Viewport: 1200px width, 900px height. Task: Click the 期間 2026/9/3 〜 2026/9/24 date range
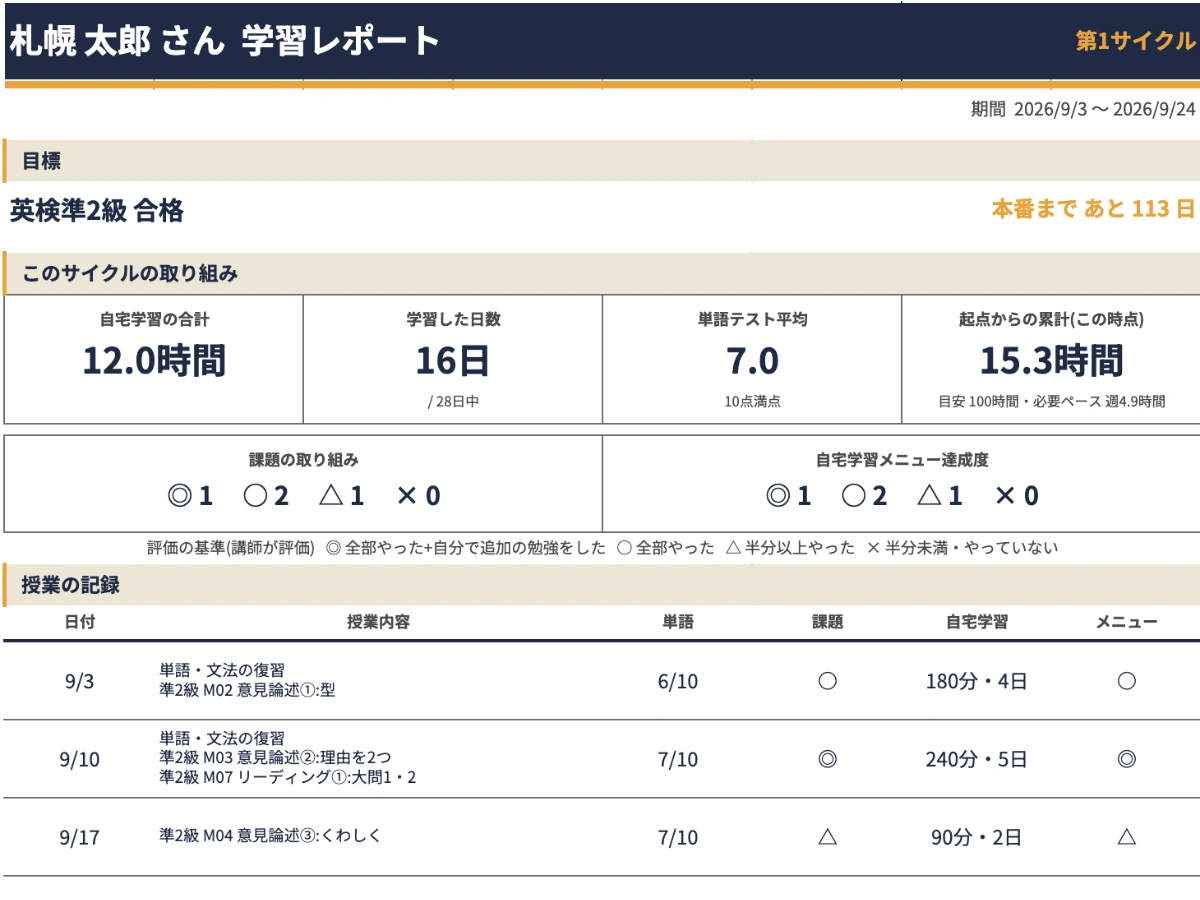tap(1083, 110)
